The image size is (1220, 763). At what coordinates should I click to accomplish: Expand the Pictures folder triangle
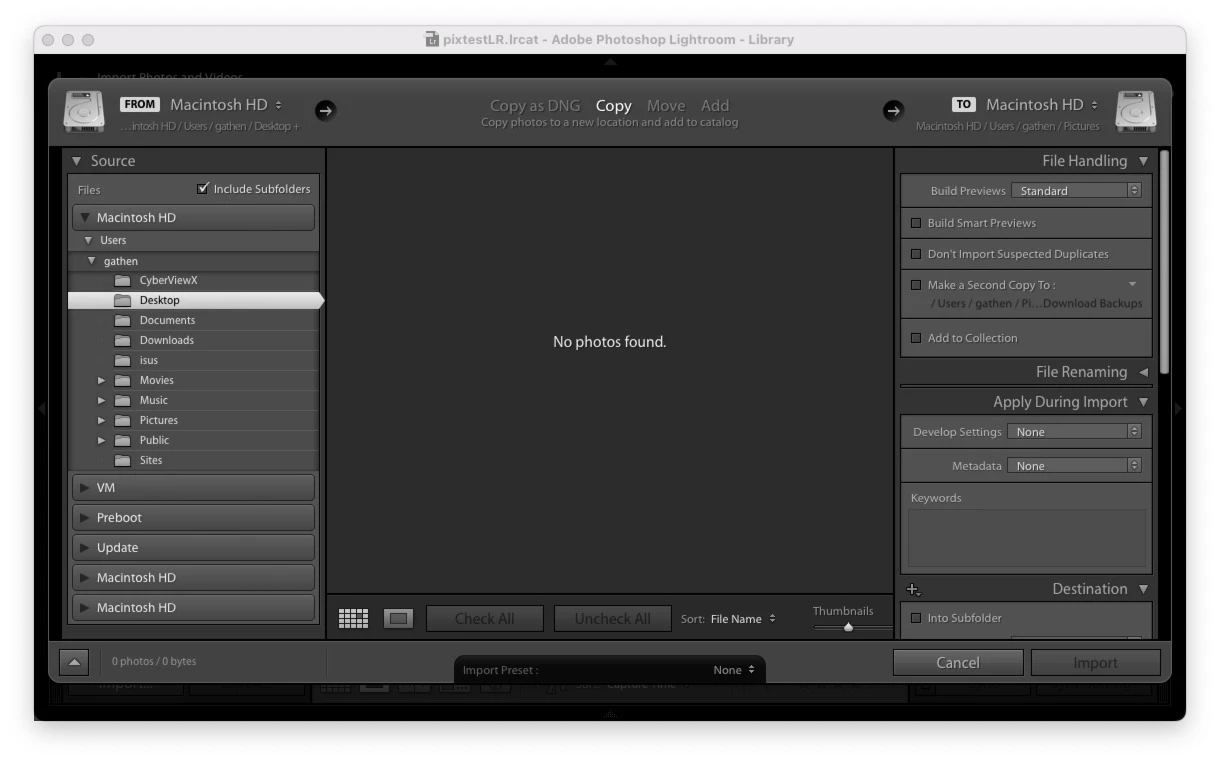coord(101,421)
